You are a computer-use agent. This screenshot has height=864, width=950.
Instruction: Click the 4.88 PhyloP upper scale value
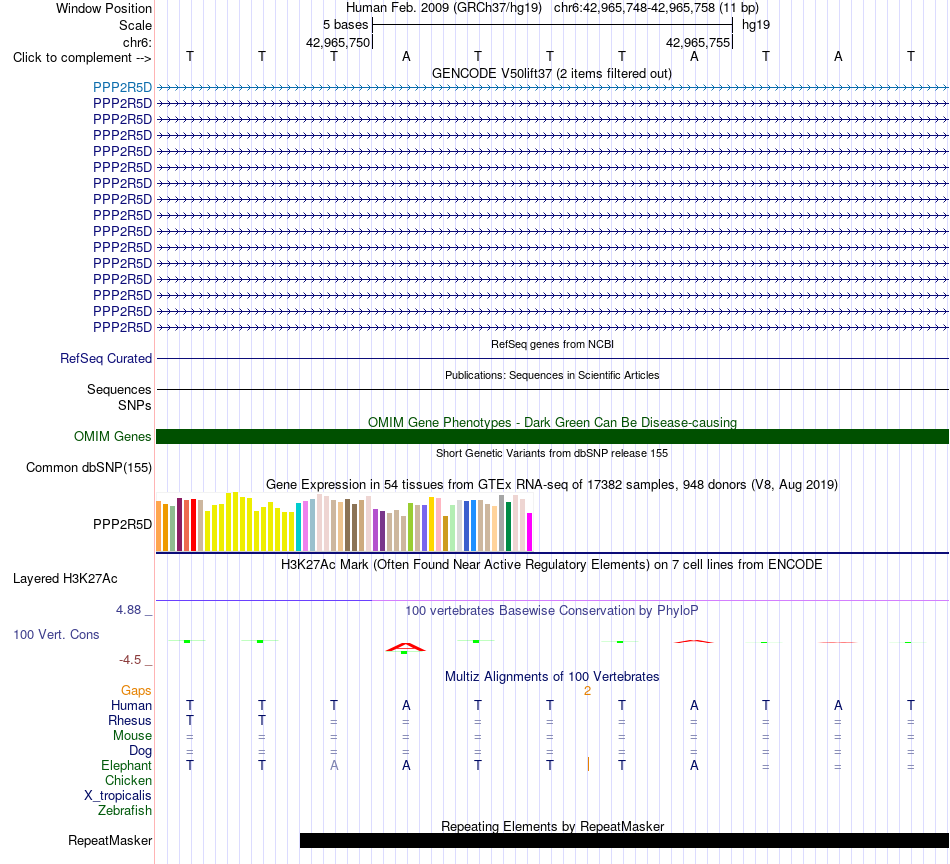[128, 610]
